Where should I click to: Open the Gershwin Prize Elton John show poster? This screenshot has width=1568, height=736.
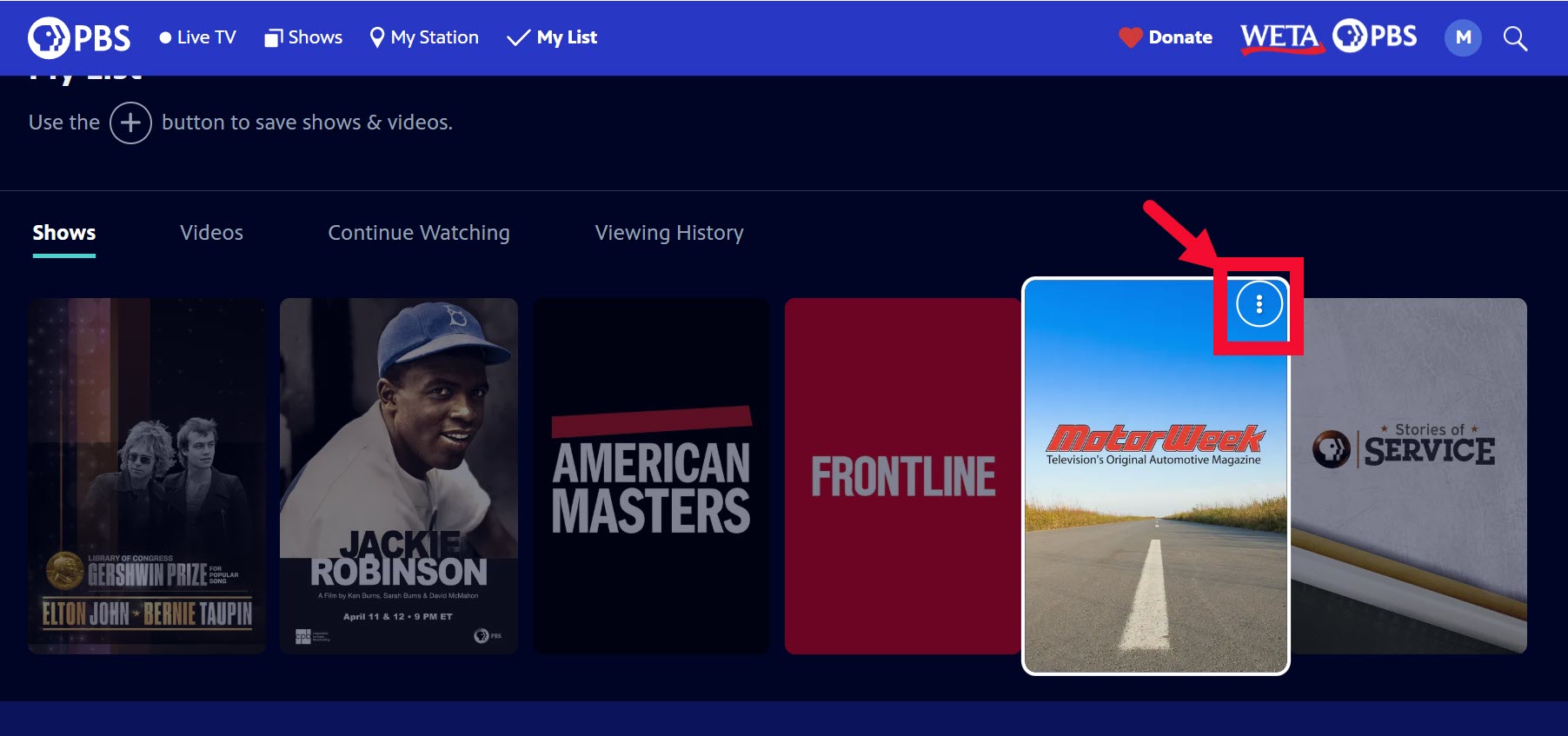pos(147,476)
